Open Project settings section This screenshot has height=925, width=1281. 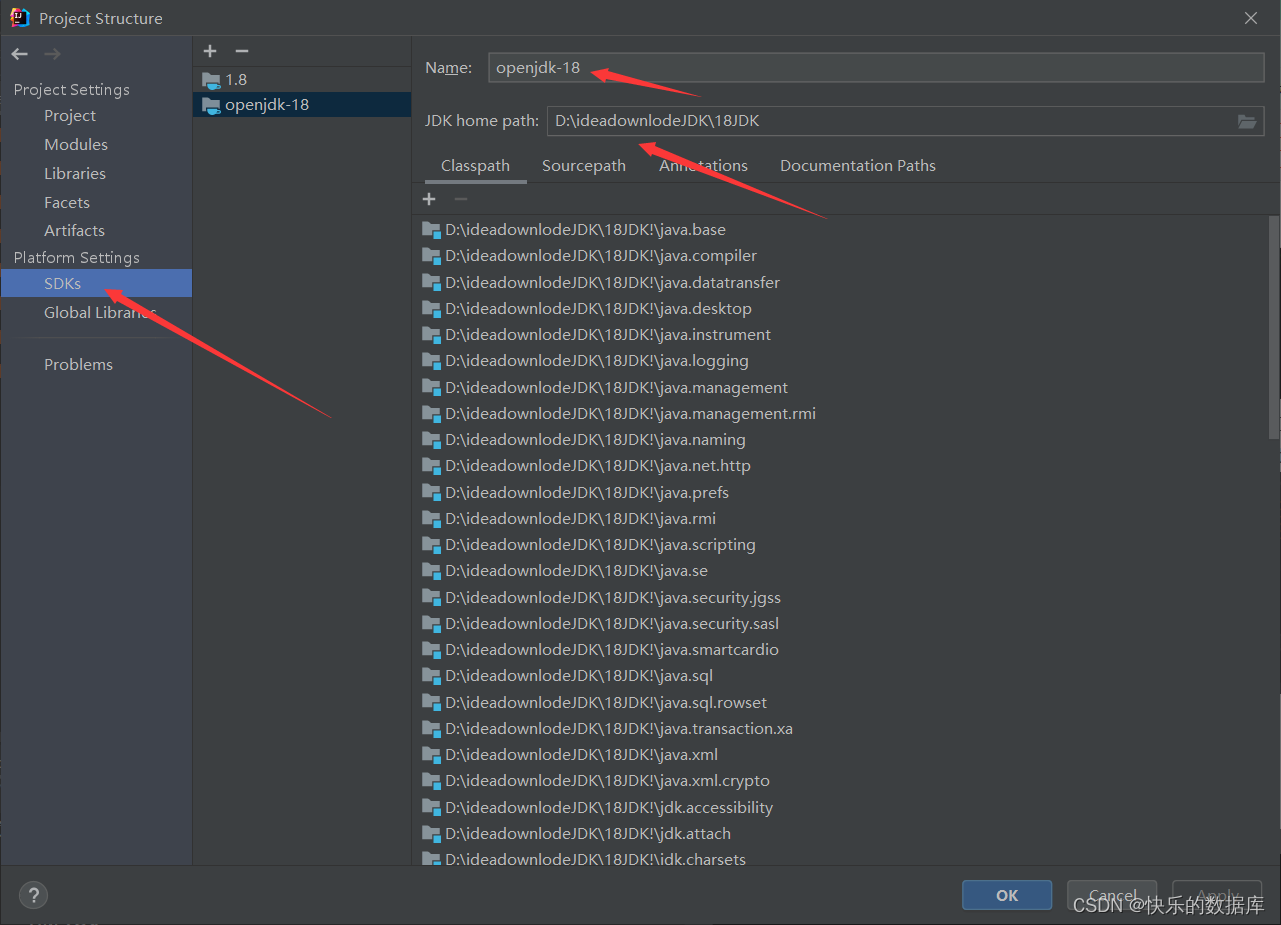click(x=70, y=116)
